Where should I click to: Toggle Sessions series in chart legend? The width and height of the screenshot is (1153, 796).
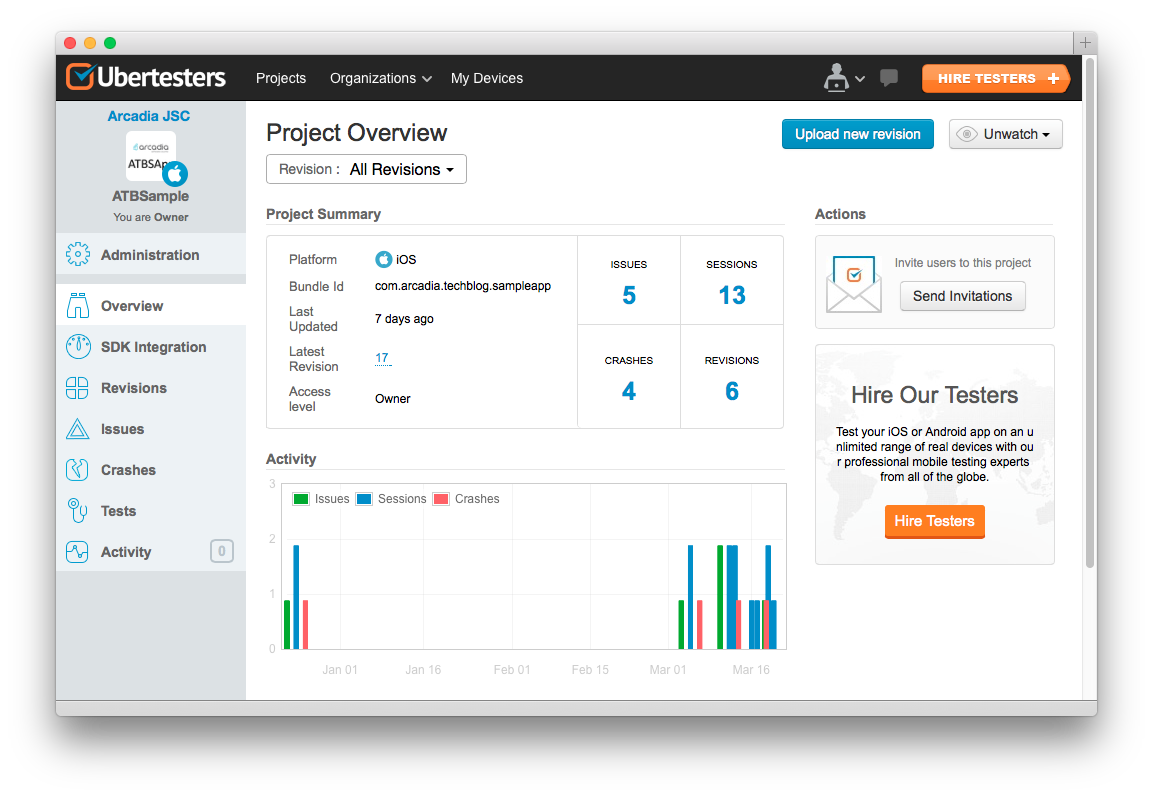pyautogui.click(x=391, y=499)
